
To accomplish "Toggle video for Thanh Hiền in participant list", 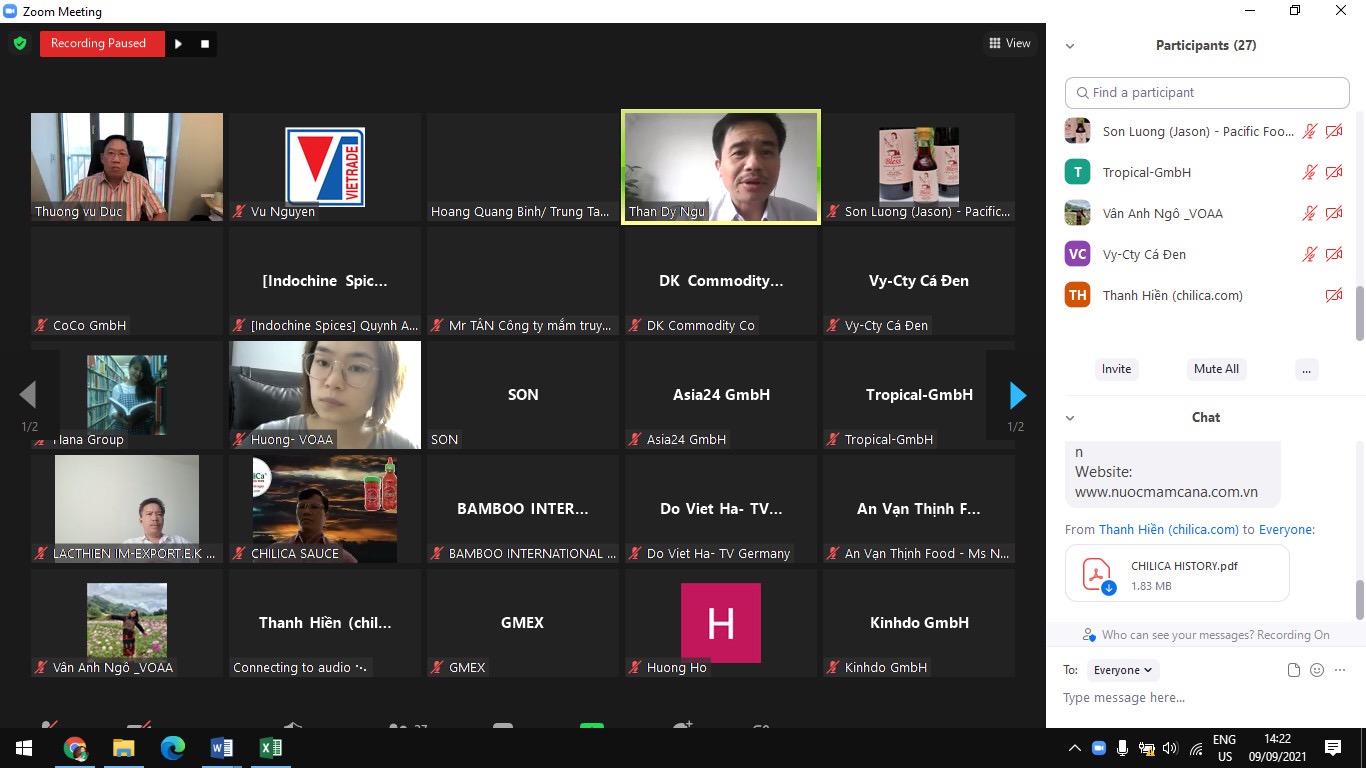I will 1333,296.
